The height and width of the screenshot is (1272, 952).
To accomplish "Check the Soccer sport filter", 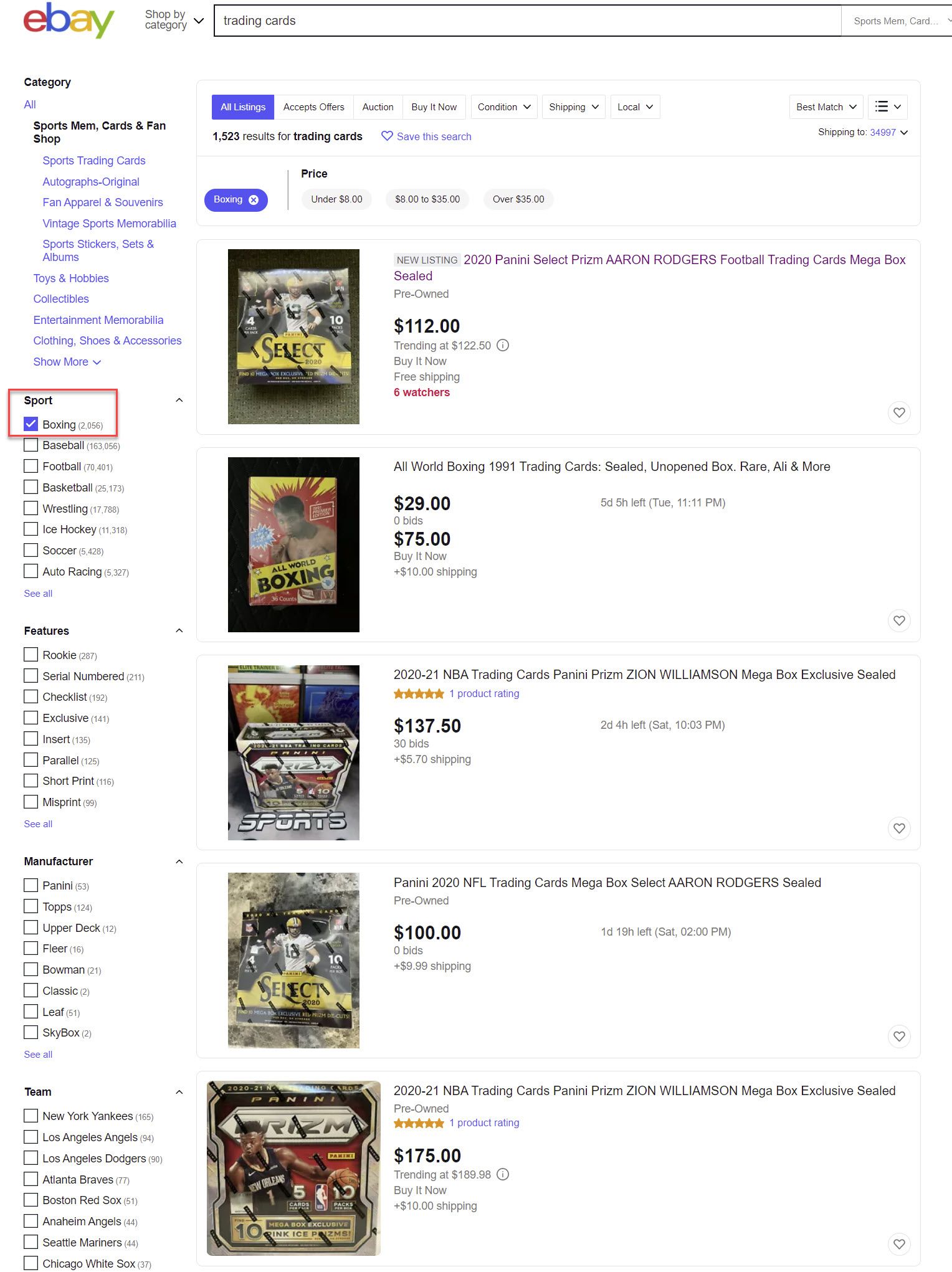I will pyautogui.click(x=31, y=550).
